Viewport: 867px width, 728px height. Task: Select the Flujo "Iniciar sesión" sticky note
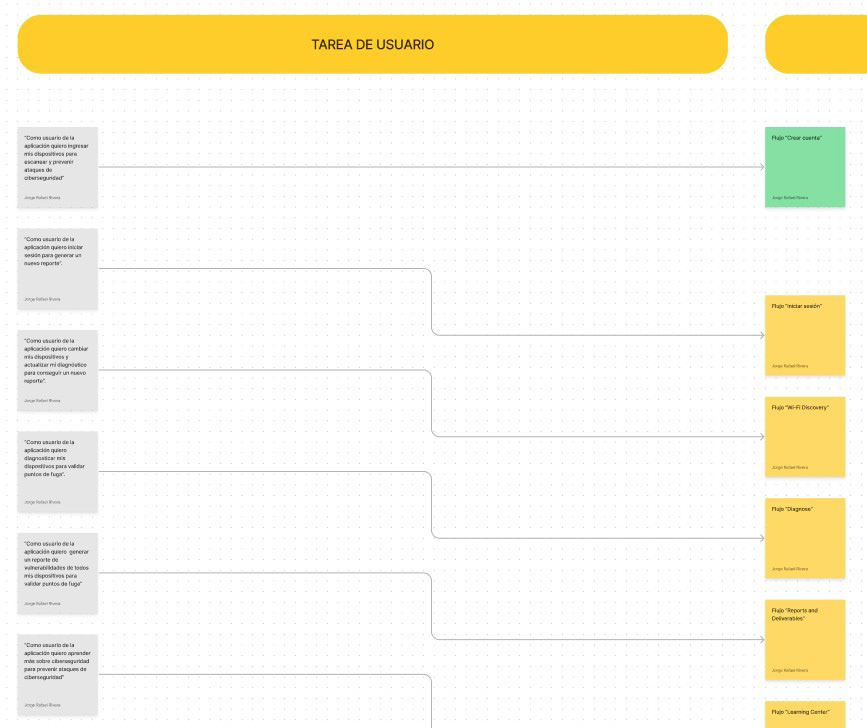(805, 336)
